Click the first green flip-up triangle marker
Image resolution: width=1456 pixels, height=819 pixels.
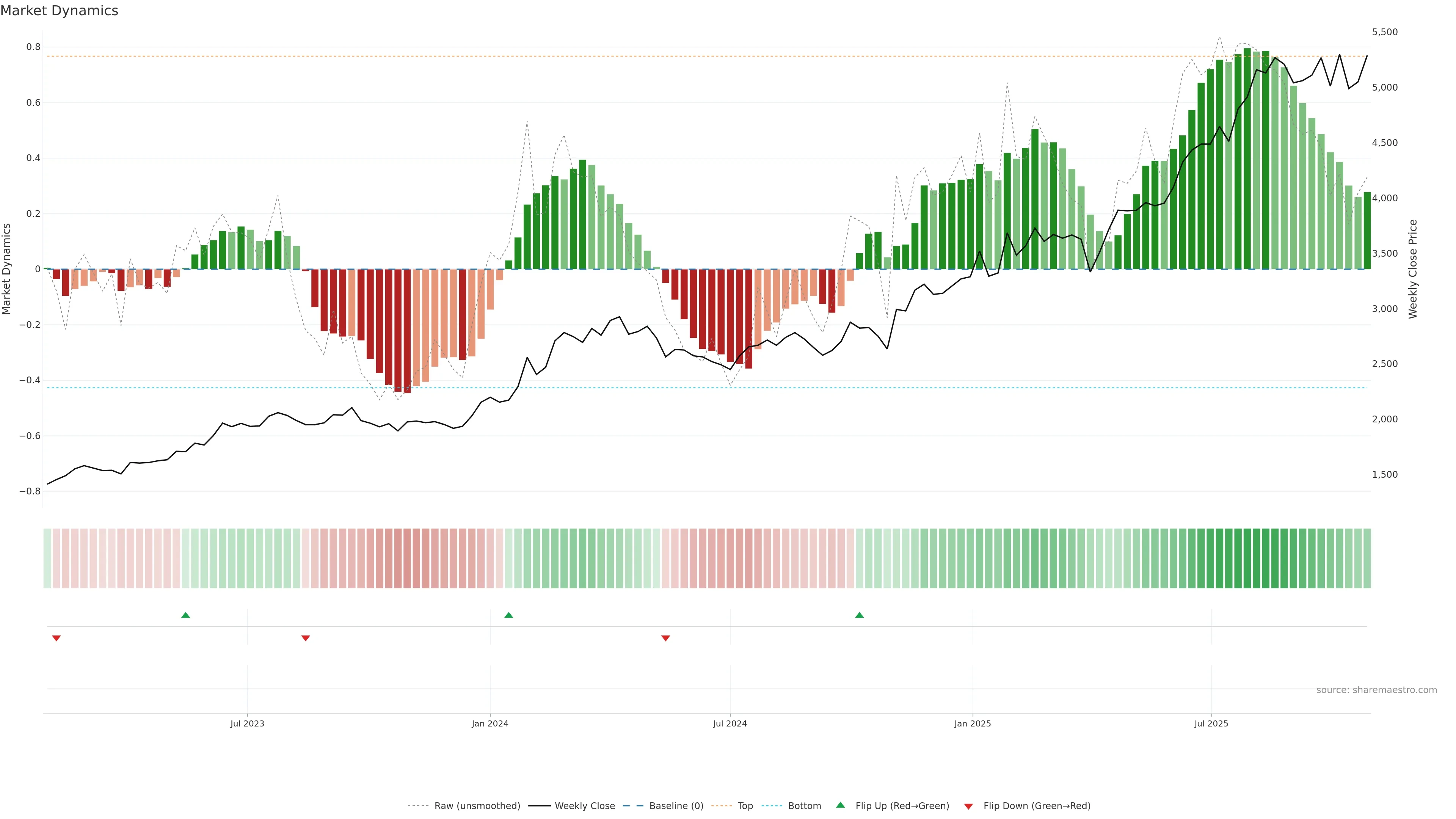(185, 615)
